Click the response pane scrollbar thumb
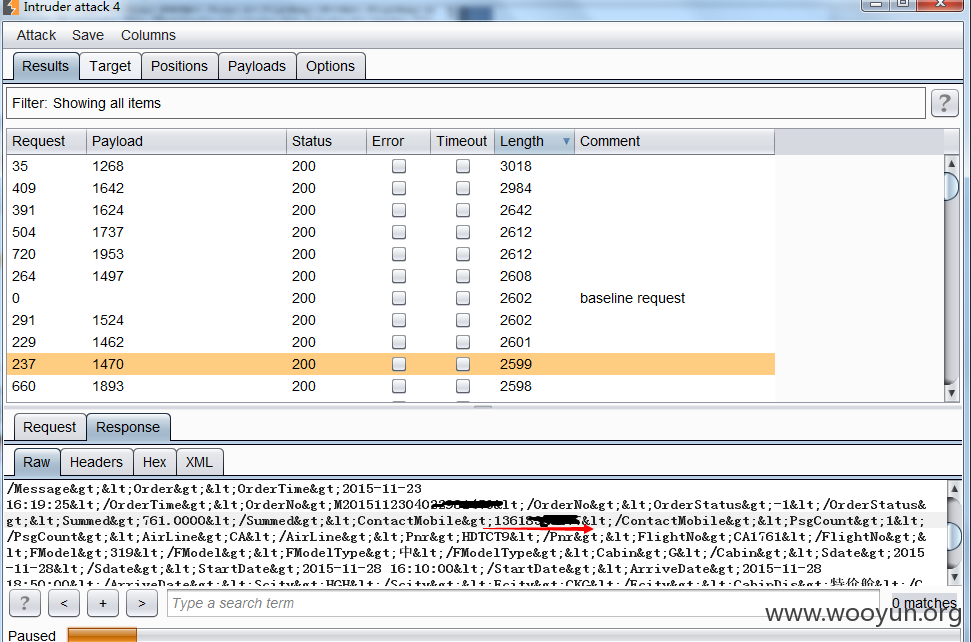The image size is (971, 642). [954, 535]
